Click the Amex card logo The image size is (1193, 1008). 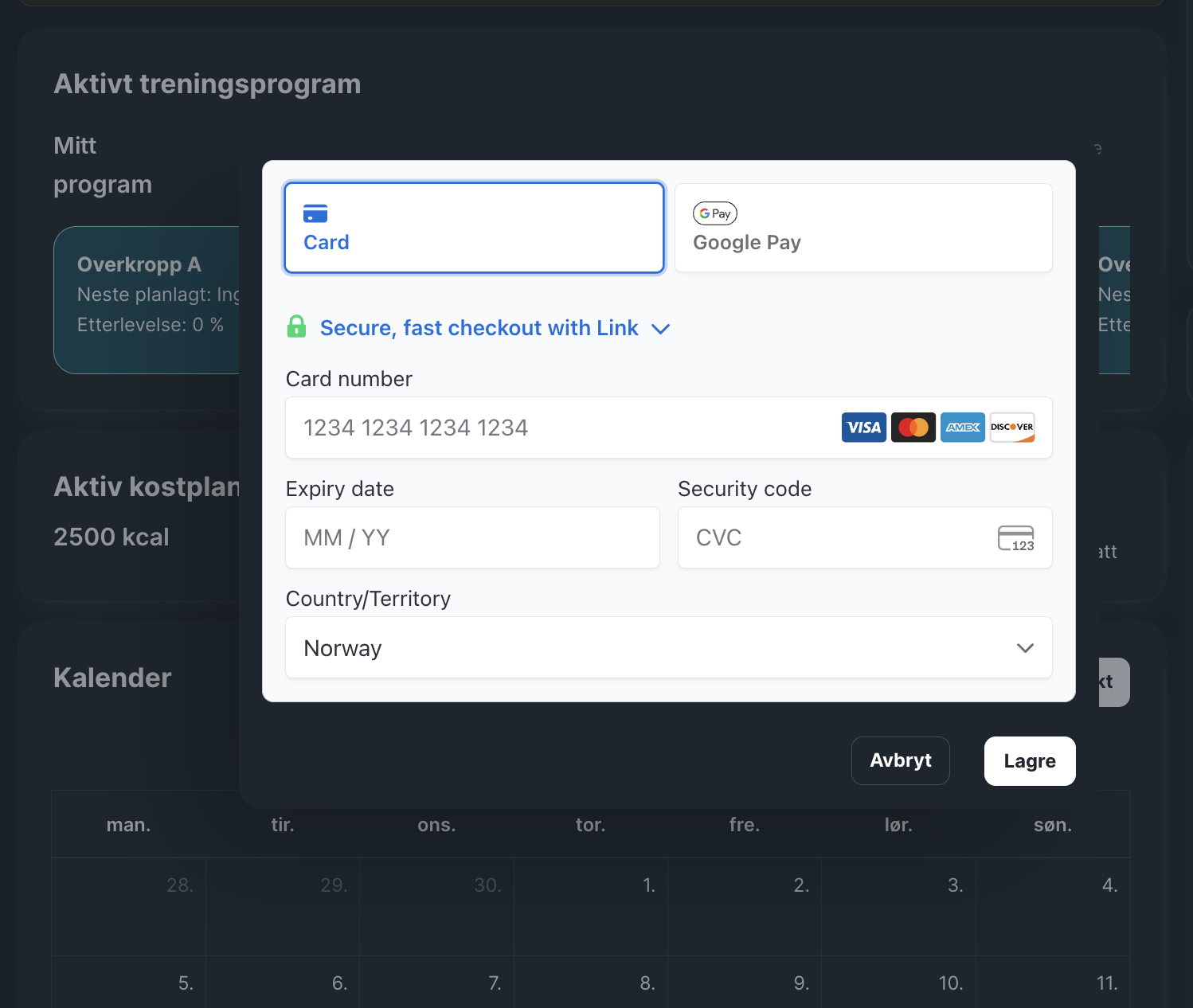click(963, 428)
